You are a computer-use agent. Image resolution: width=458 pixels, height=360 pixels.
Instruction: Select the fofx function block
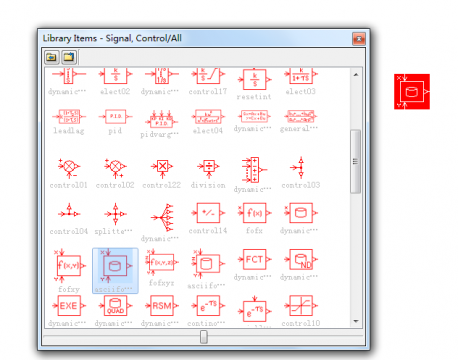click(254, 213)
